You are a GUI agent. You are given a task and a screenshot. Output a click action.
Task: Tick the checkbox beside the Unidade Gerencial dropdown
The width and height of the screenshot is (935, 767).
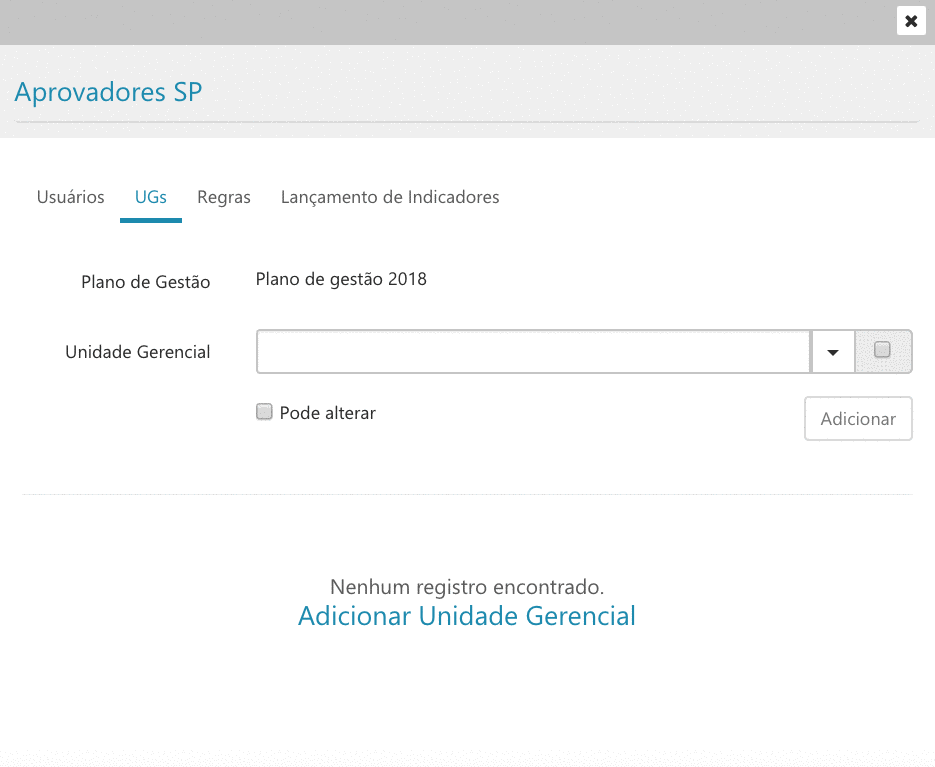tap(882, 350)
